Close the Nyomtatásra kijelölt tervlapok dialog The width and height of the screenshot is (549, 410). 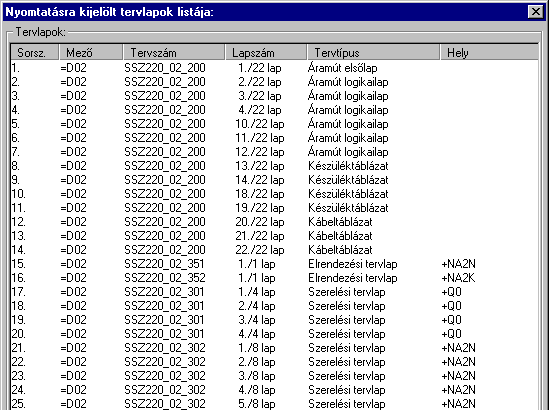pos(536,12)
